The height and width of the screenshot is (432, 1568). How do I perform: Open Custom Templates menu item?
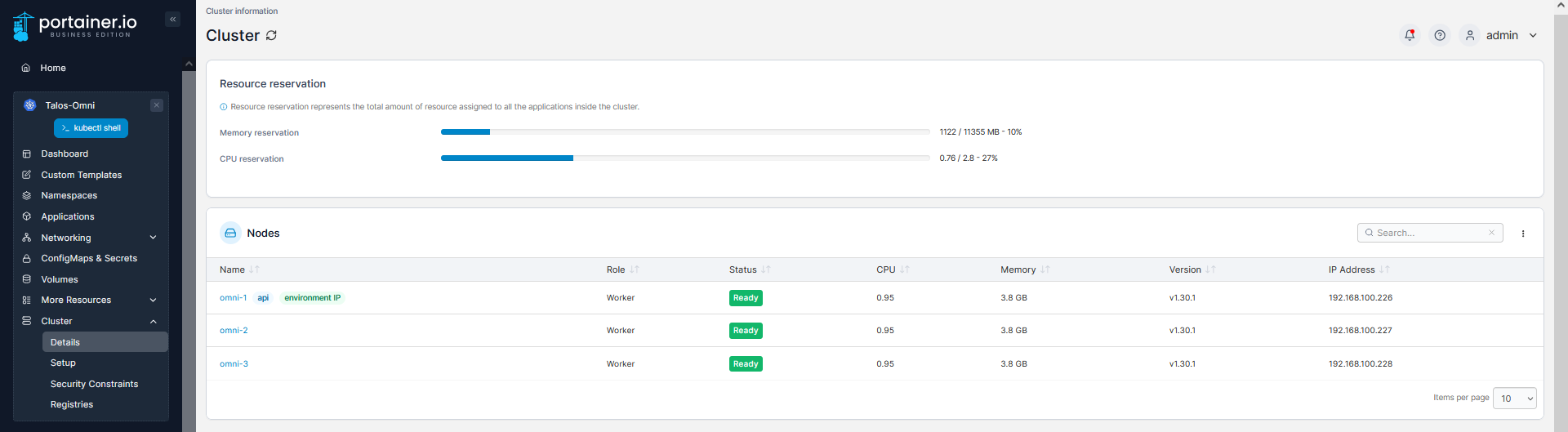[x=81, y=175]
